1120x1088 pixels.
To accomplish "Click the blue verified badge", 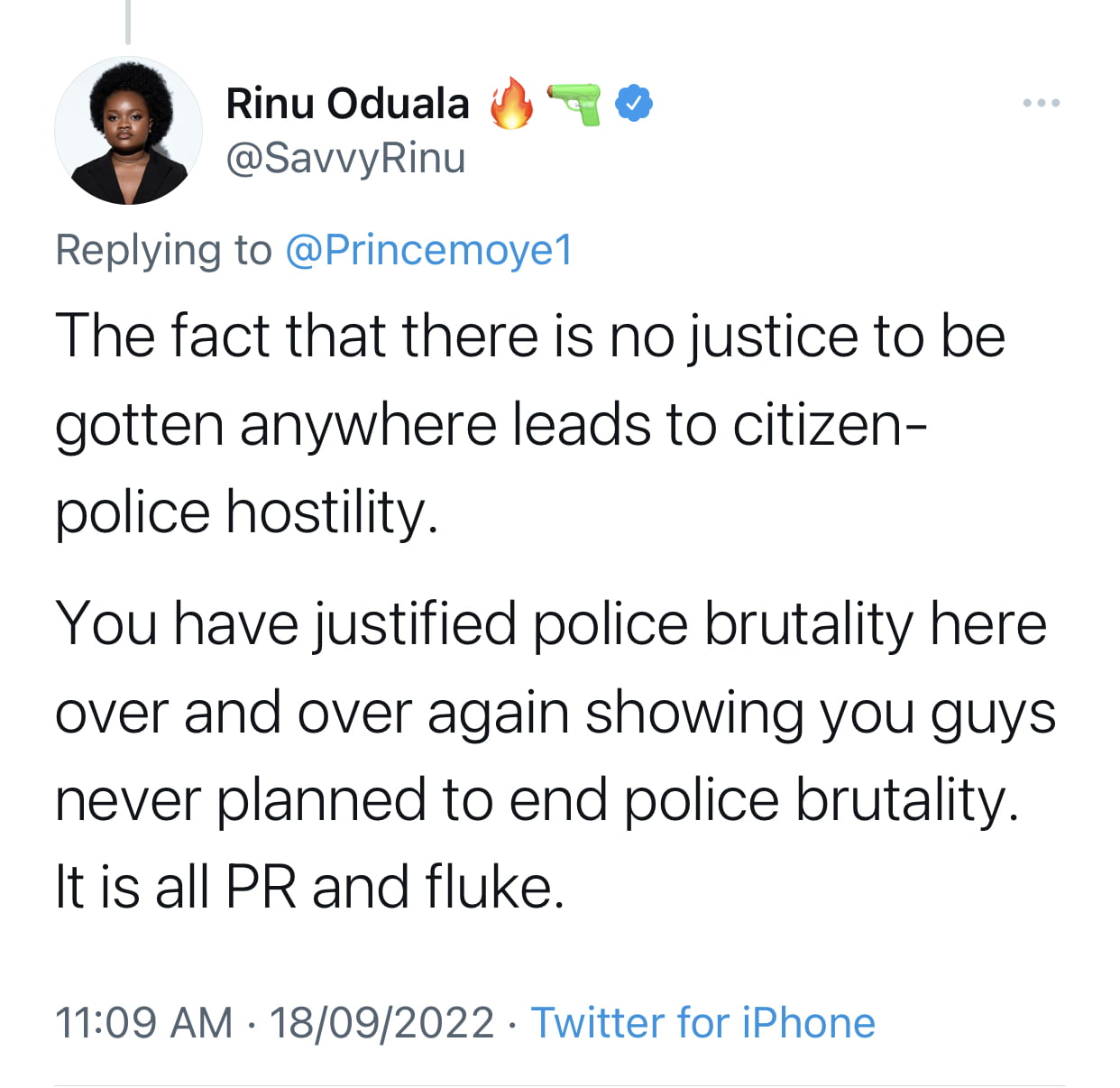I will (x=634, y=103).
